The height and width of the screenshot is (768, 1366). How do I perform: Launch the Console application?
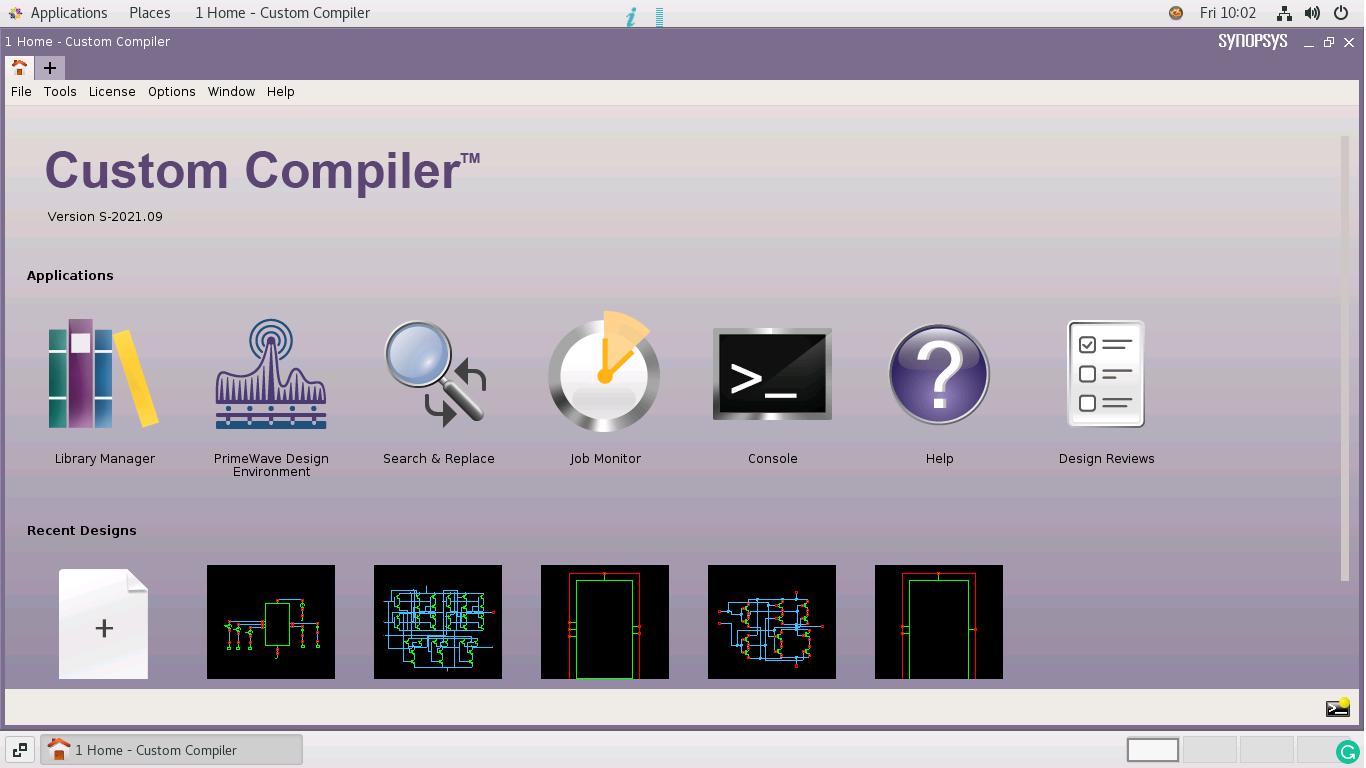(771, 374)
